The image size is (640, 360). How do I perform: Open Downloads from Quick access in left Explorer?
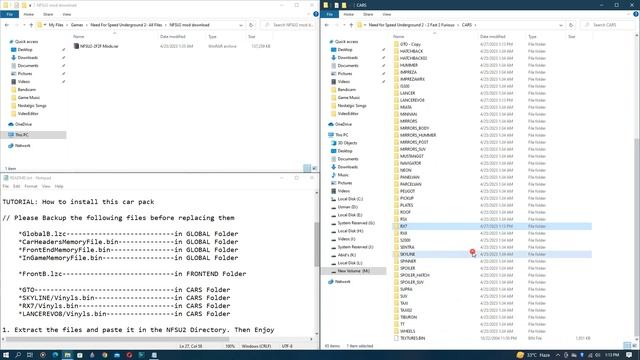28,58
